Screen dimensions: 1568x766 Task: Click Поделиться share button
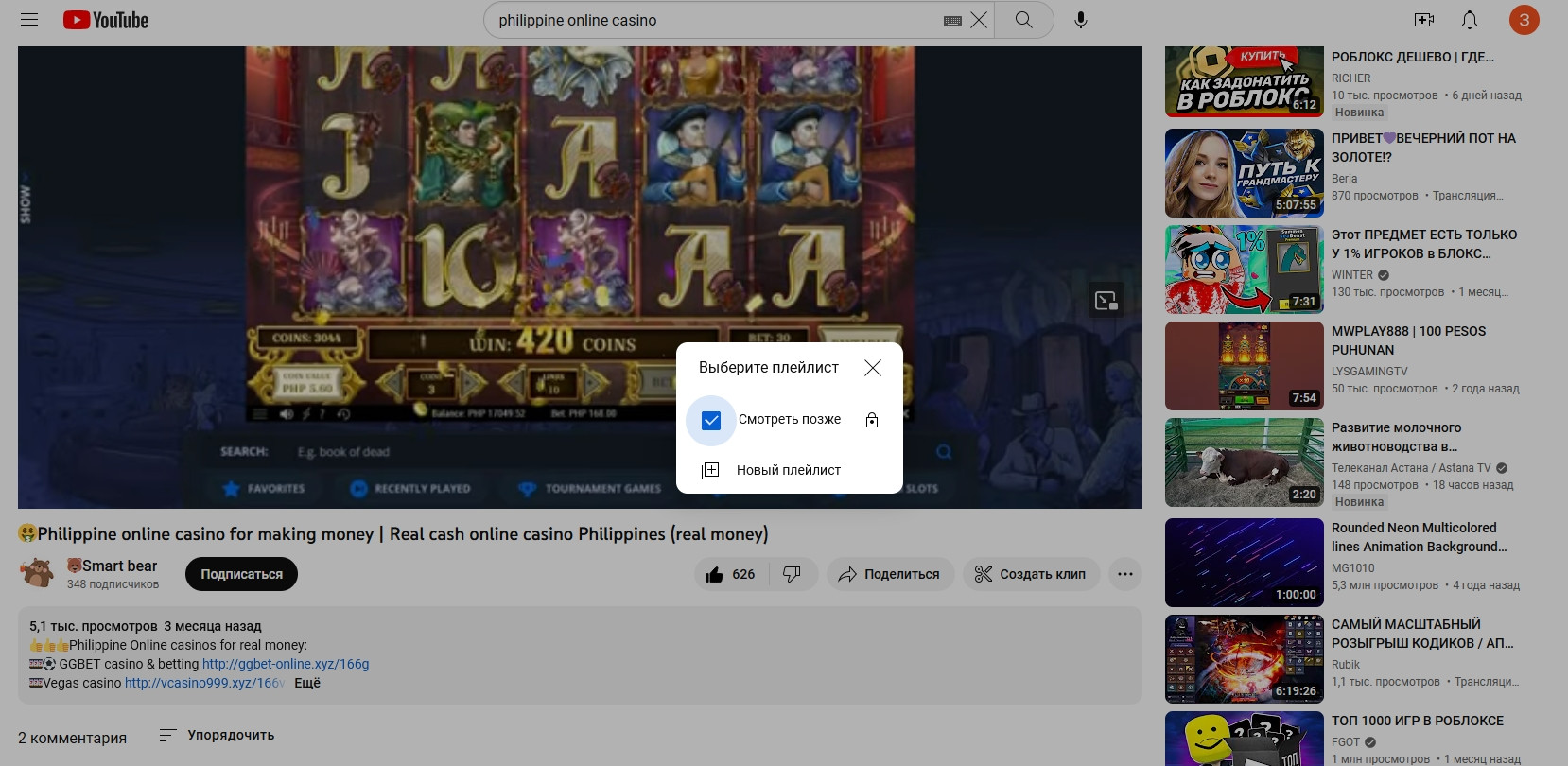[x=890, y=574]
